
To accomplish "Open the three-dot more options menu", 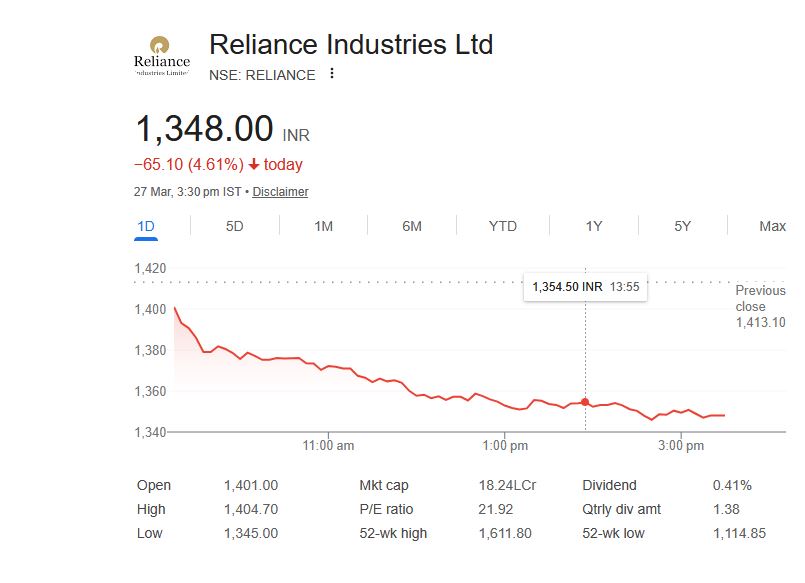I will 332,74.
